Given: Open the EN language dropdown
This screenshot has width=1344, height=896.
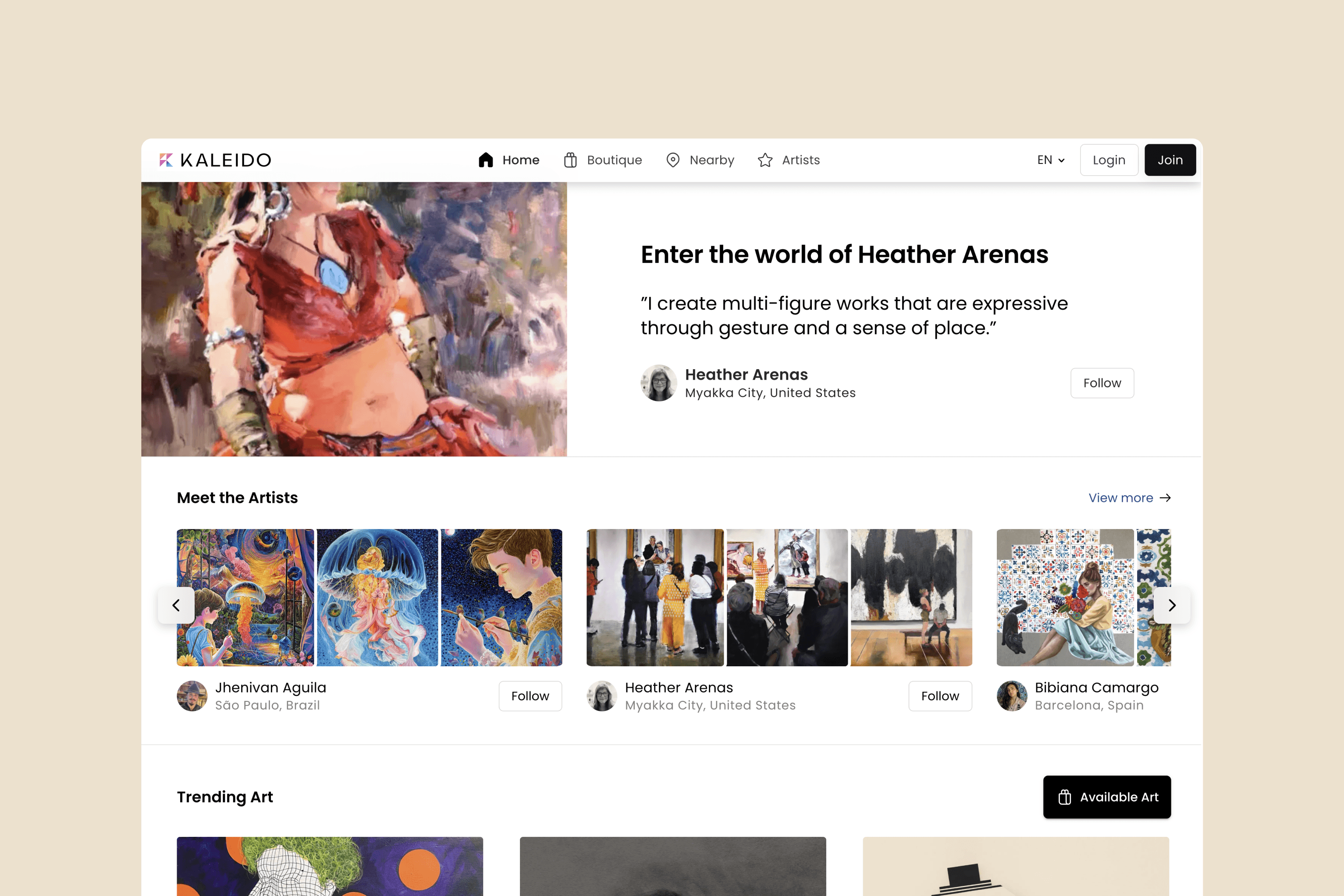Looking at the screenshot, I should click(x=1051, y=160).
